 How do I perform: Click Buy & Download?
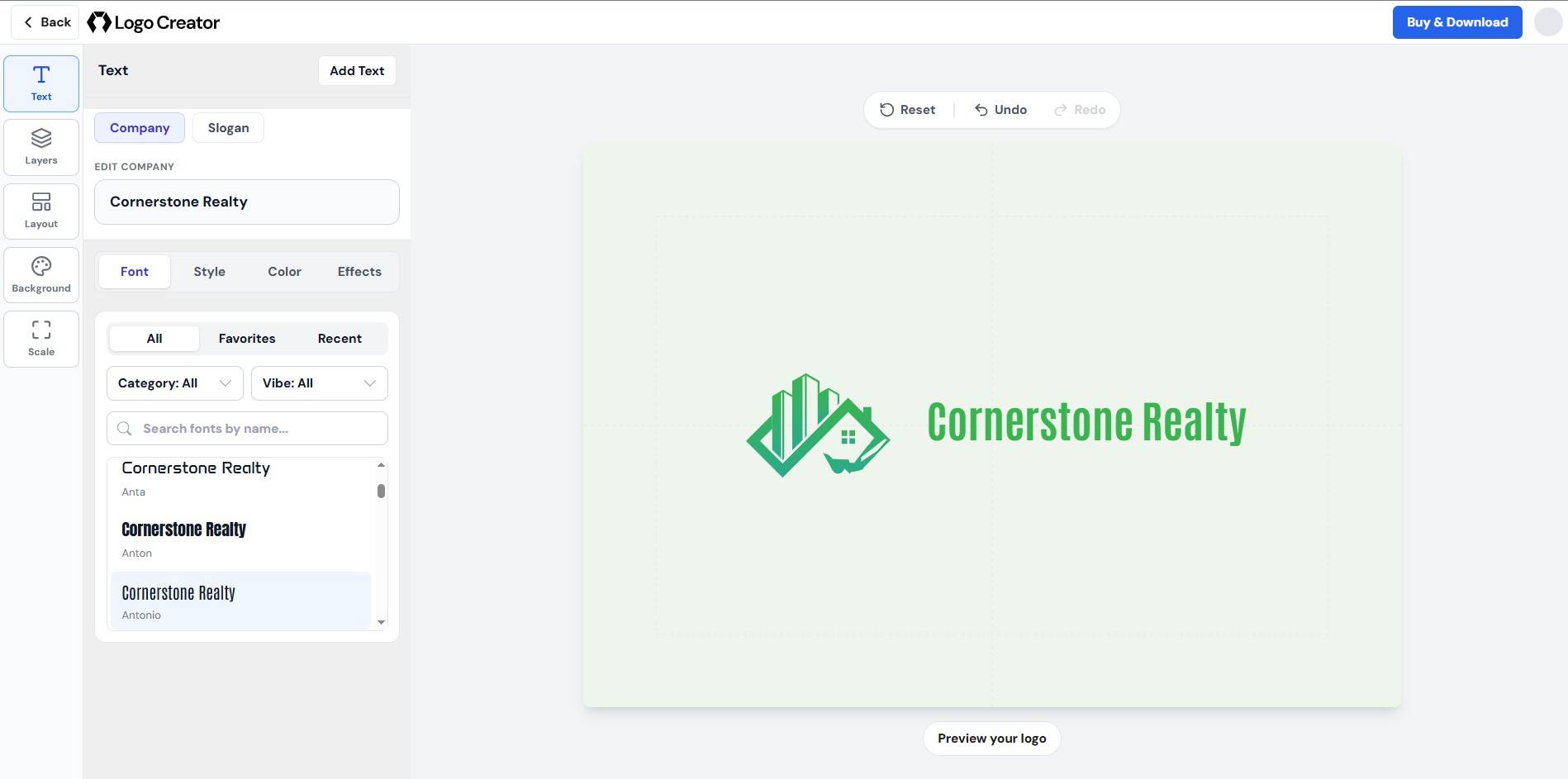click(1457, 22)
